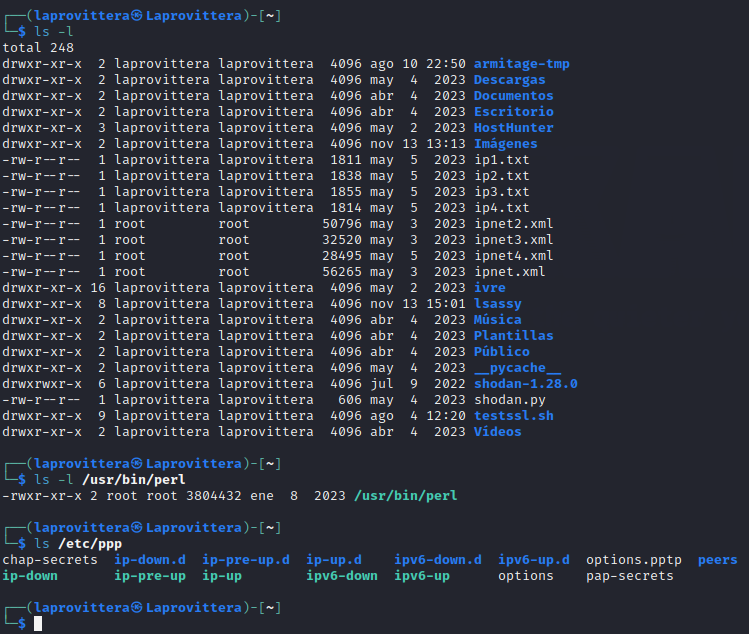This screenshot has height=634, width=749.
Task: Click the testssl.sh directory entry
Action: coord(513,416)
